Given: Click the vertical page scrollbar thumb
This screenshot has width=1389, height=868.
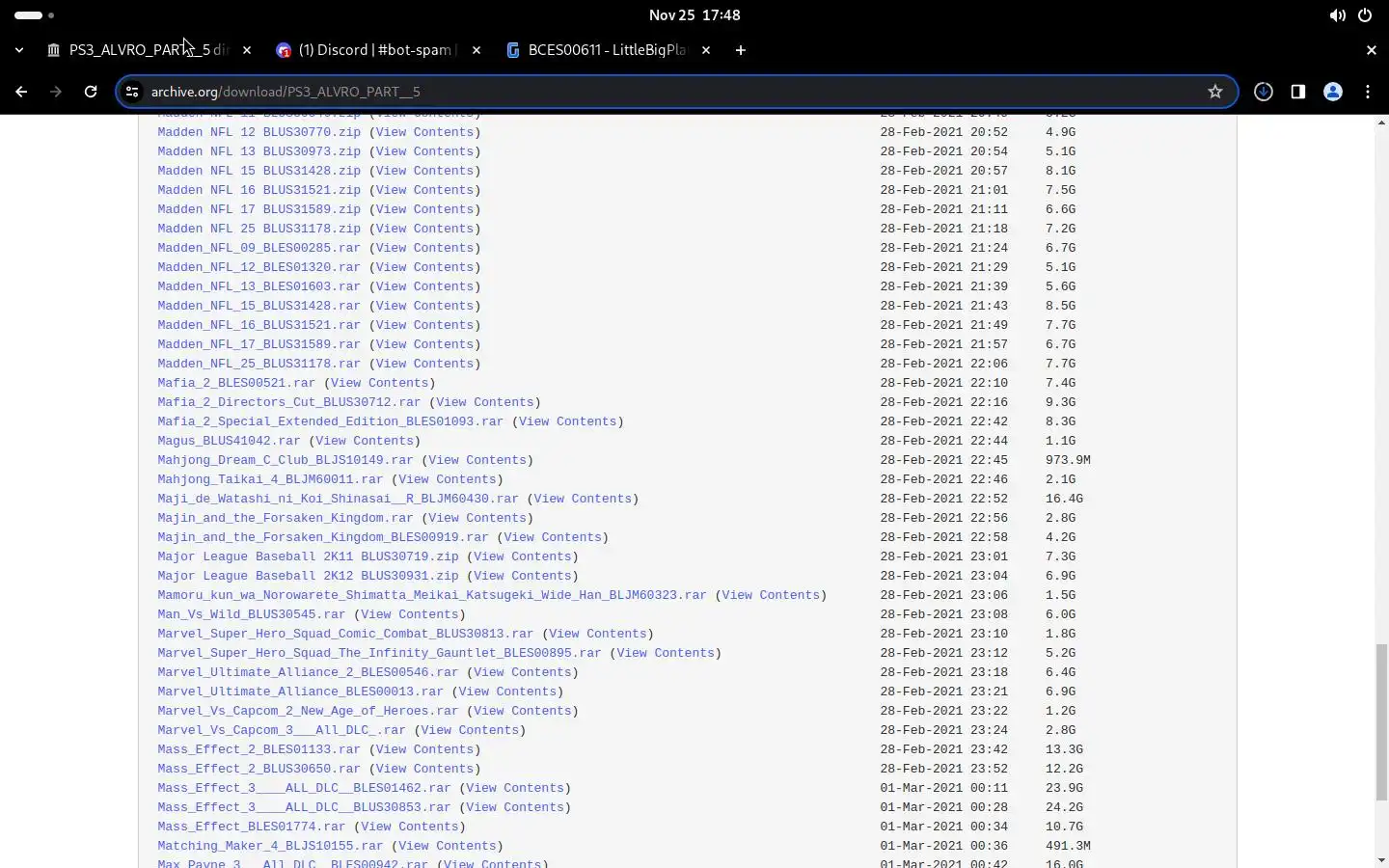Looking at the screenshot, I should click(1381, 721).
